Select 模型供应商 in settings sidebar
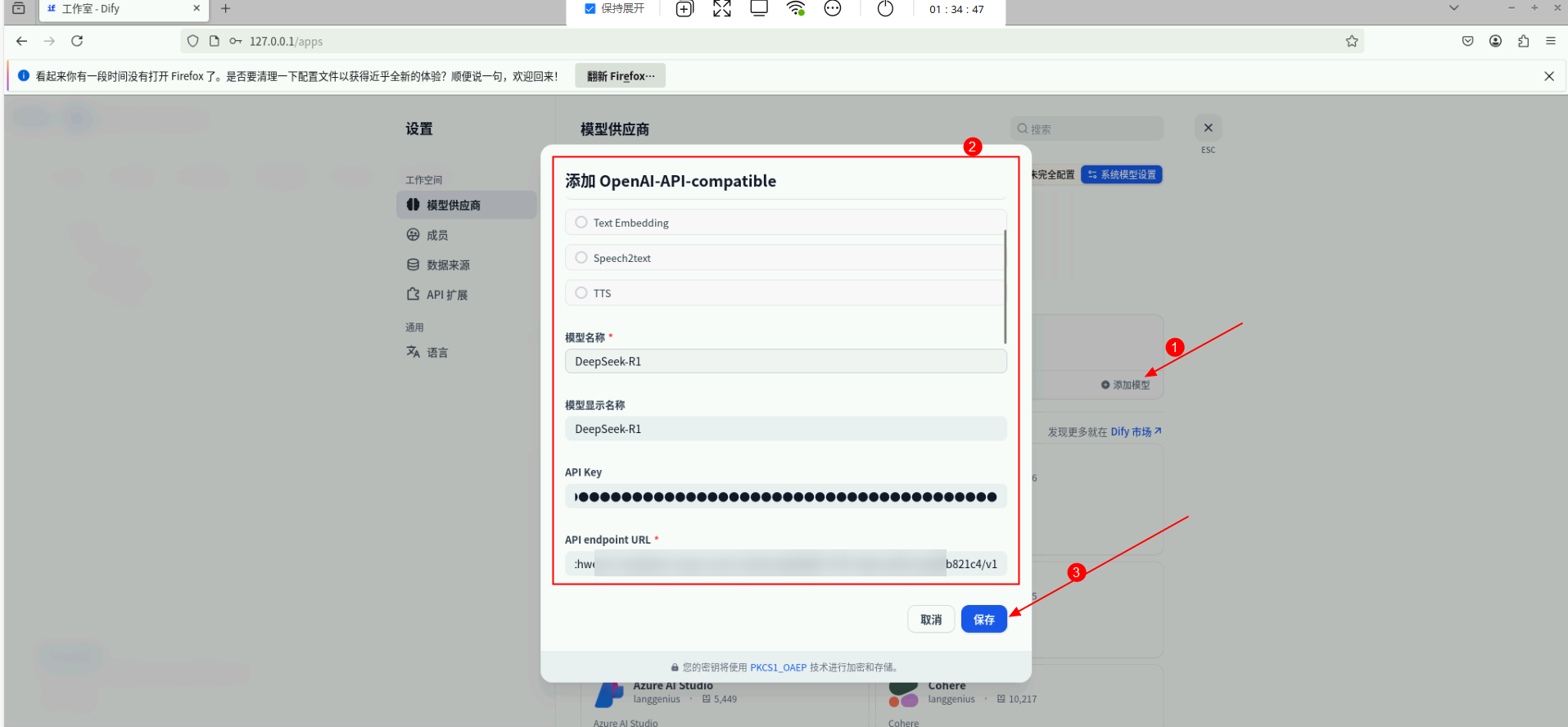The height and width of the screenshot is (727, 1568). pyautogui.click(x=466, y=205)
